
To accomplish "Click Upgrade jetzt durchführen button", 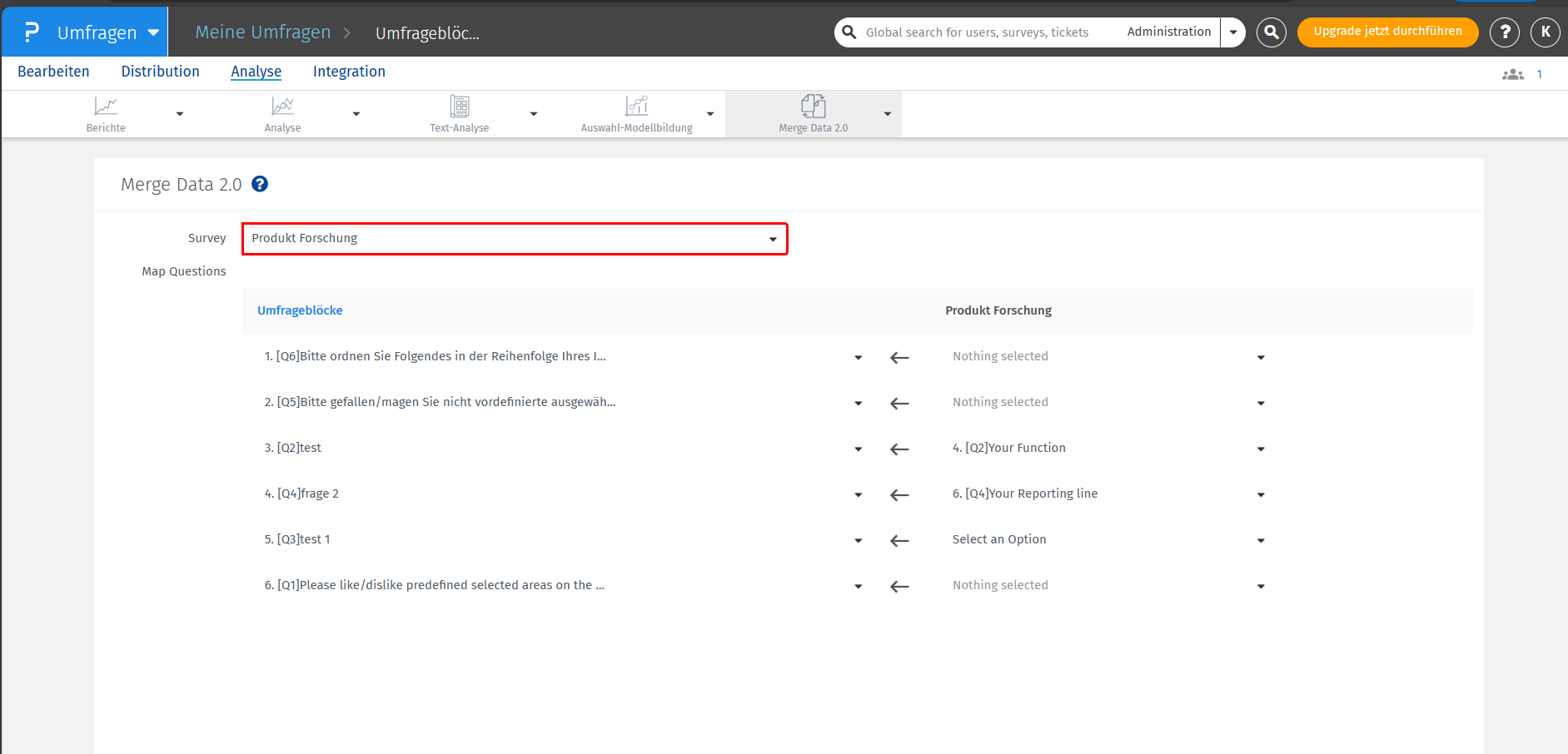I will [1387, 32].
